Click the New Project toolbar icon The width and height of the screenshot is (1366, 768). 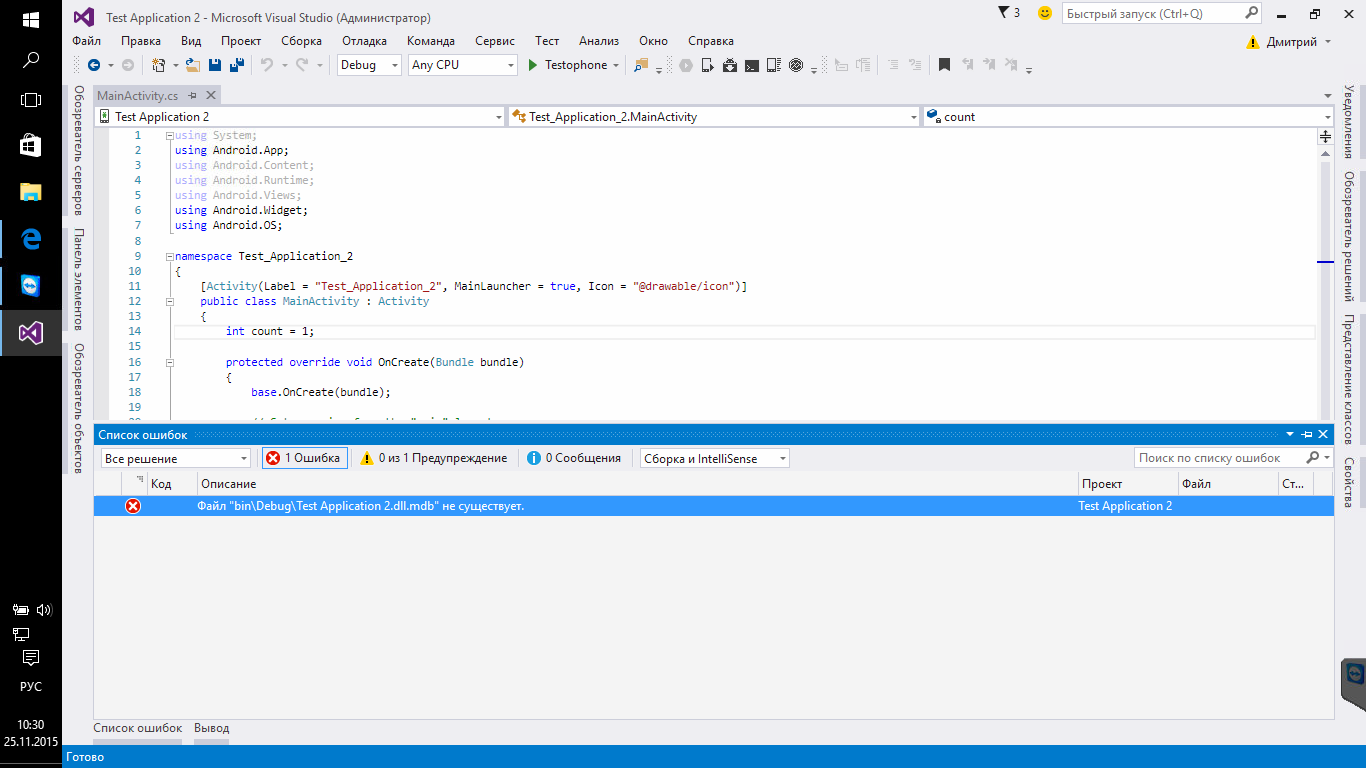click(158, 65)
